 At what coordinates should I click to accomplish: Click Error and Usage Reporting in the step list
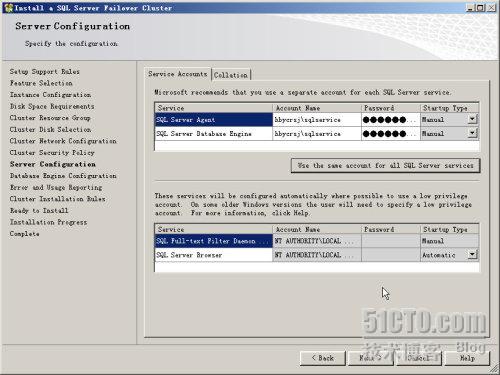pyautogui.click(x=56, y=187)
